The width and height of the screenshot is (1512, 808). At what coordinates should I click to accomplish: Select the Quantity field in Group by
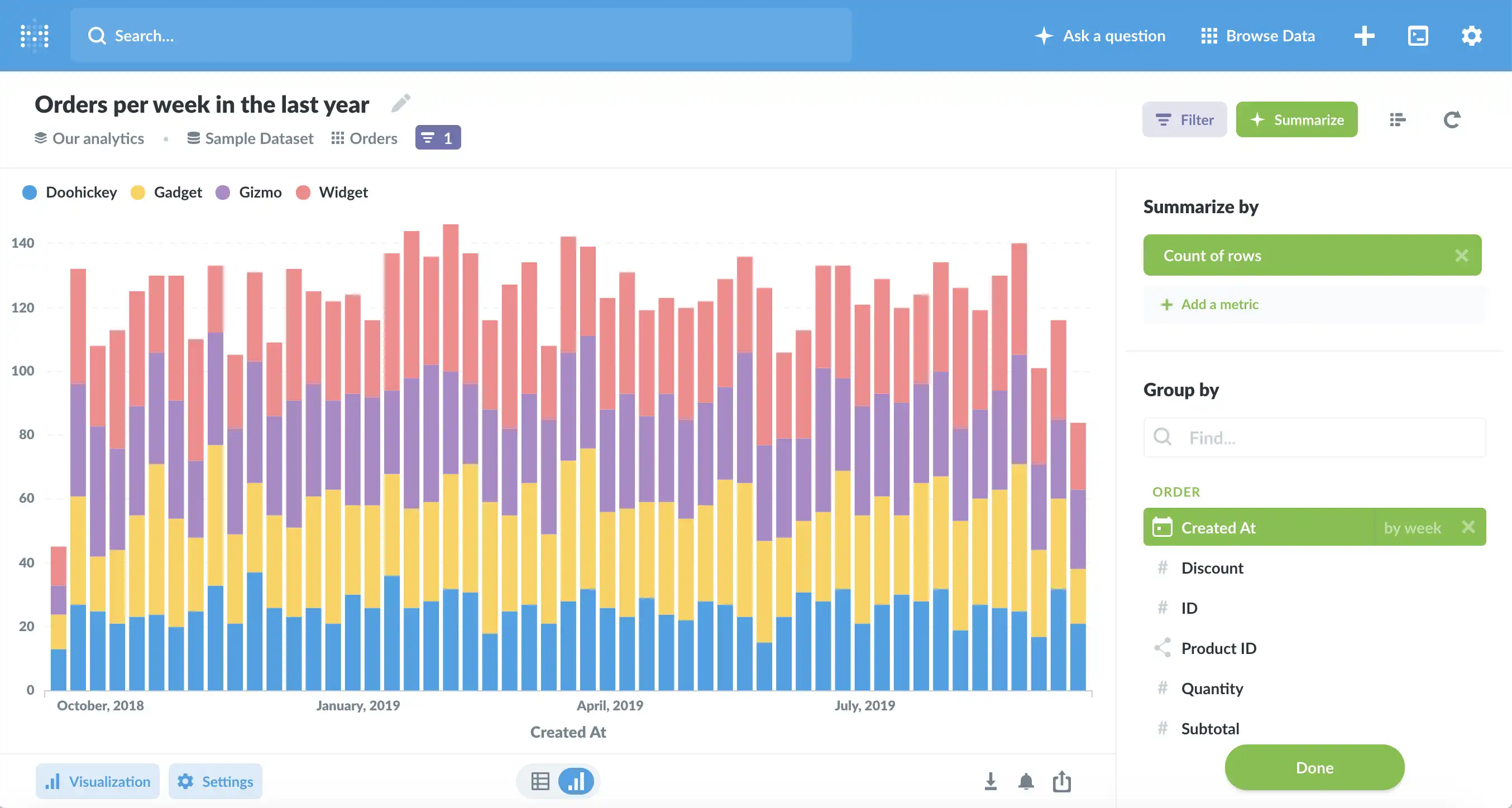pyautogui.click(x=1213, y=688)
